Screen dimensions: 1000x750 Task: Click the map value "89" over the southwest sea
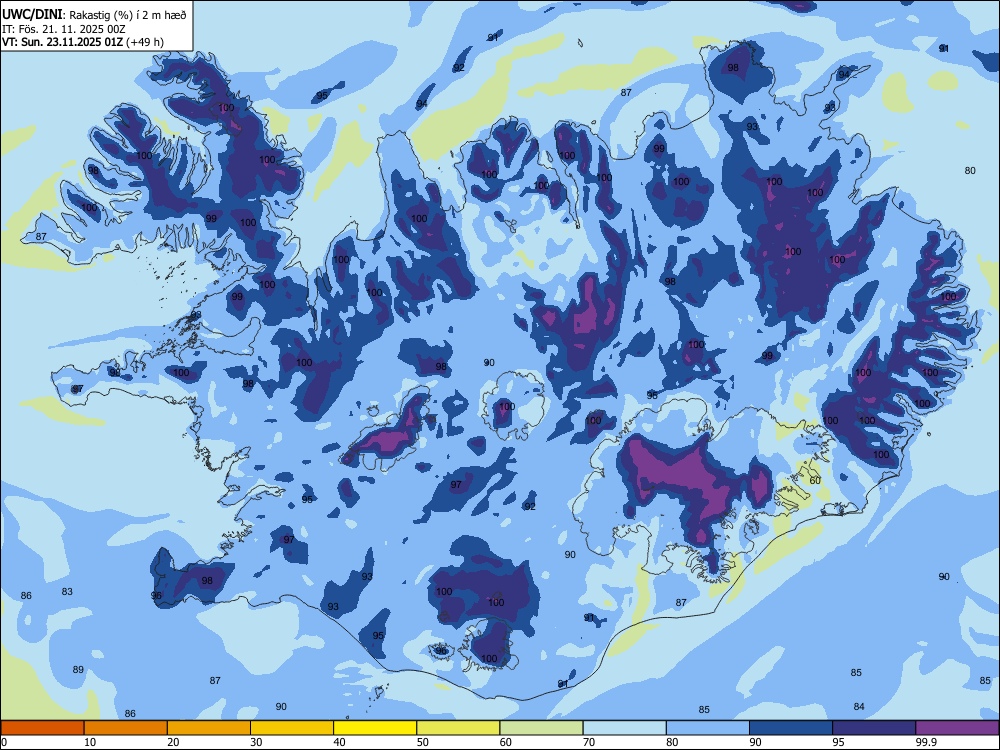78,669
